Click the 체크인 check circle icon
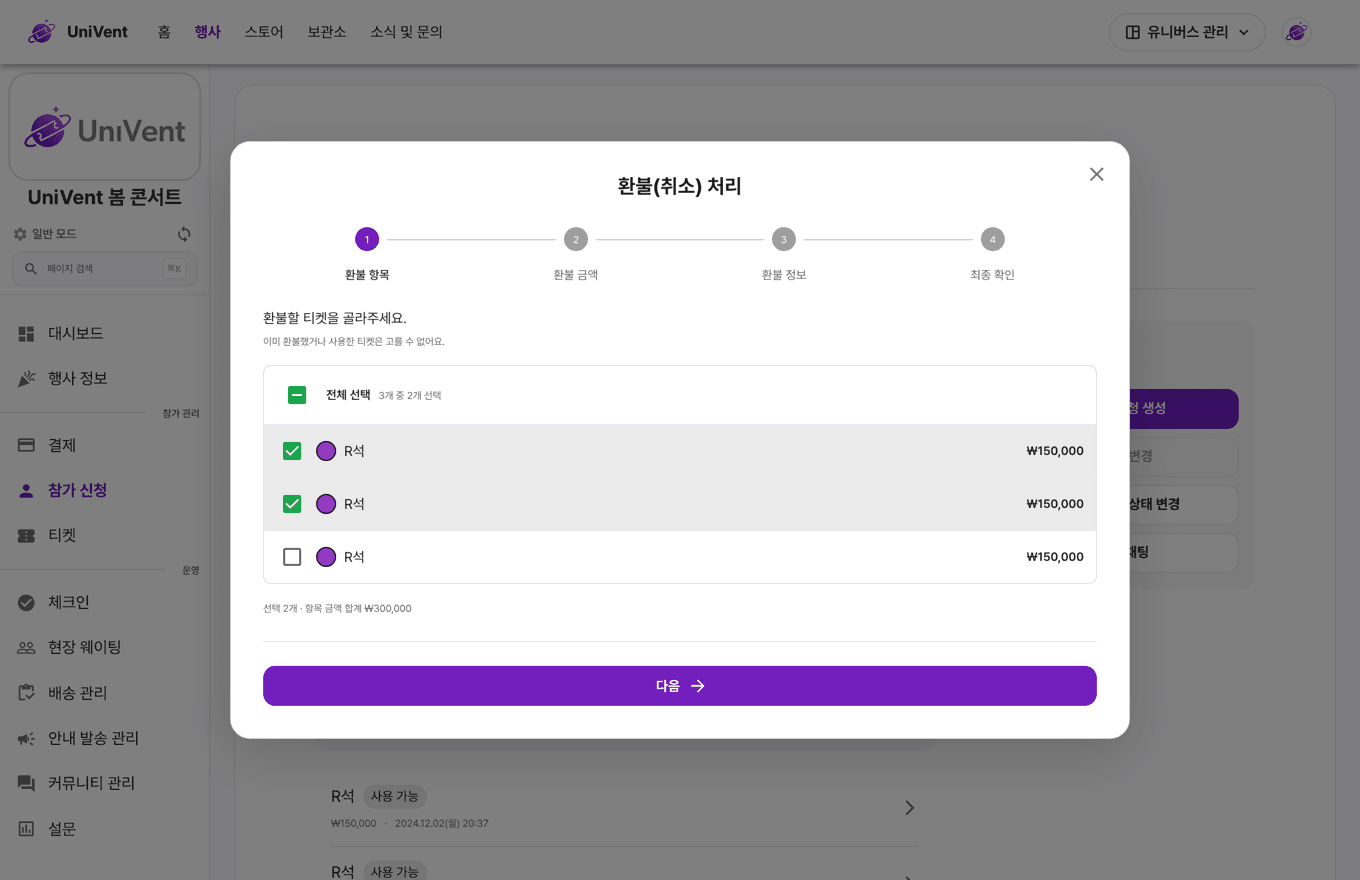1360x880 pixels. pos(27,602)
